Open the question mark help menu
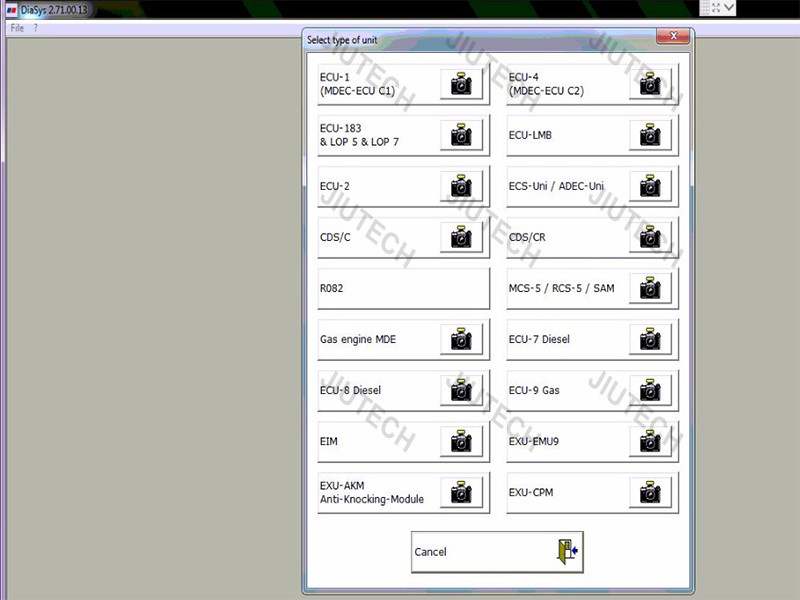Screen dimensions: 800x600 click(x=36, y=28)
